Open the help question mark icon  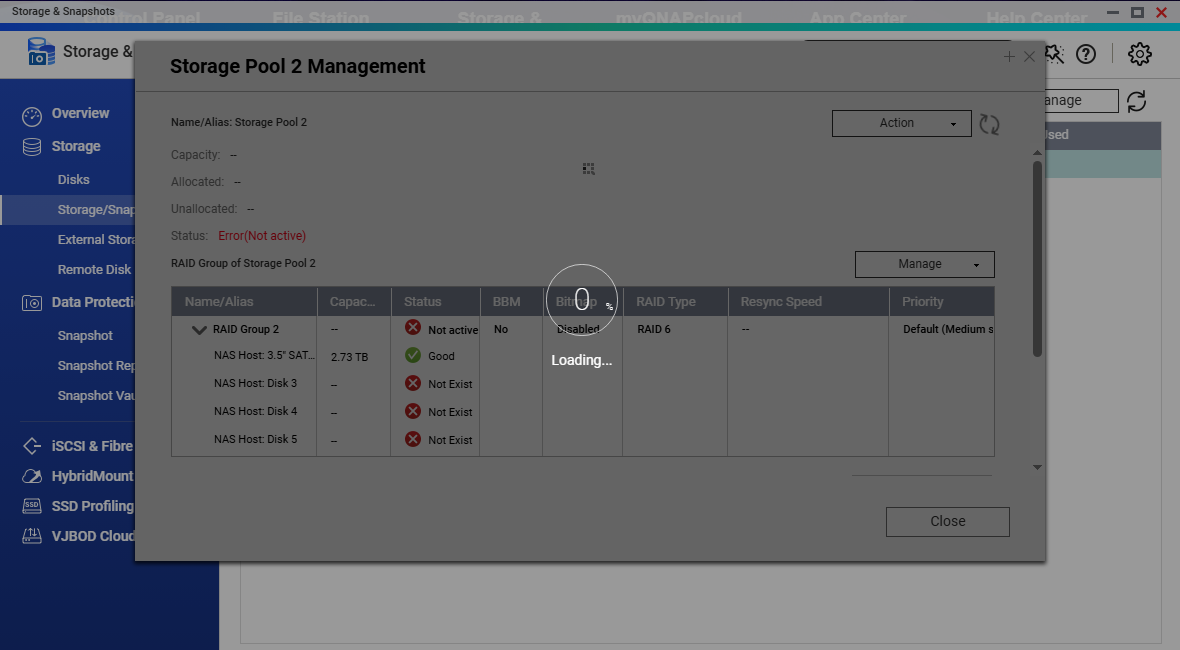point(1086,54)
